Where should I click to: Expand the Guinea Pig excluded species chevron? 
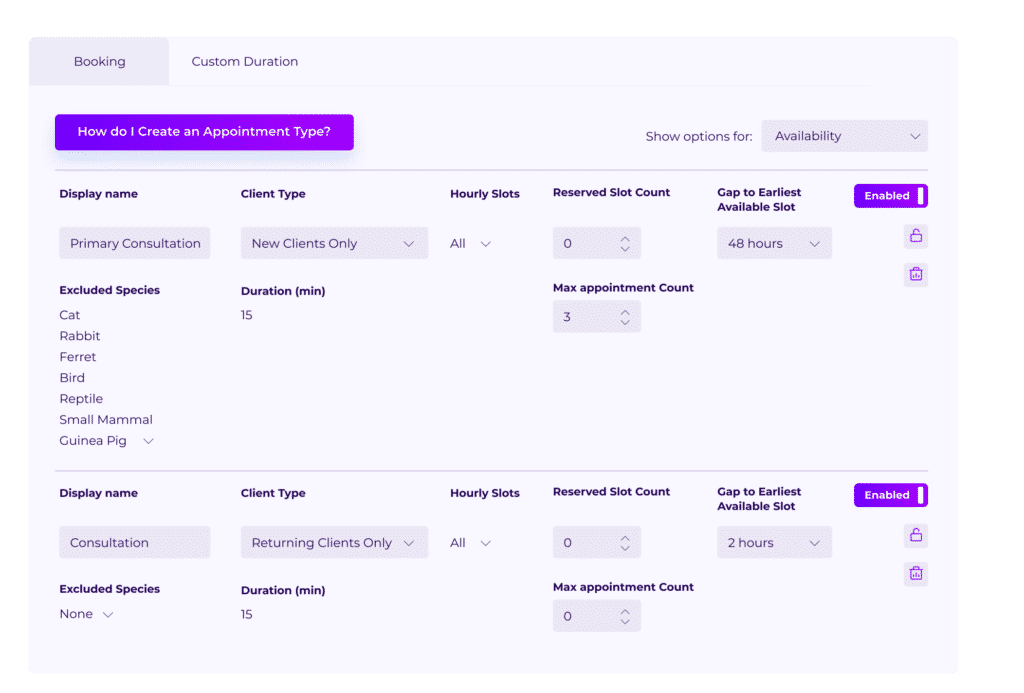point(148,441)
